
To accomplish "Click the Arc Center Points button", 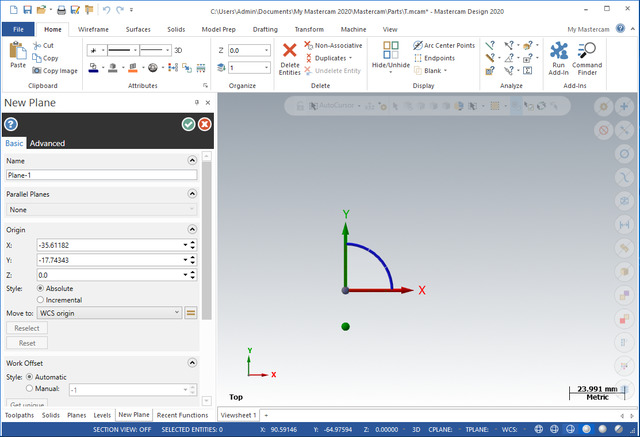I will (443, 46).
